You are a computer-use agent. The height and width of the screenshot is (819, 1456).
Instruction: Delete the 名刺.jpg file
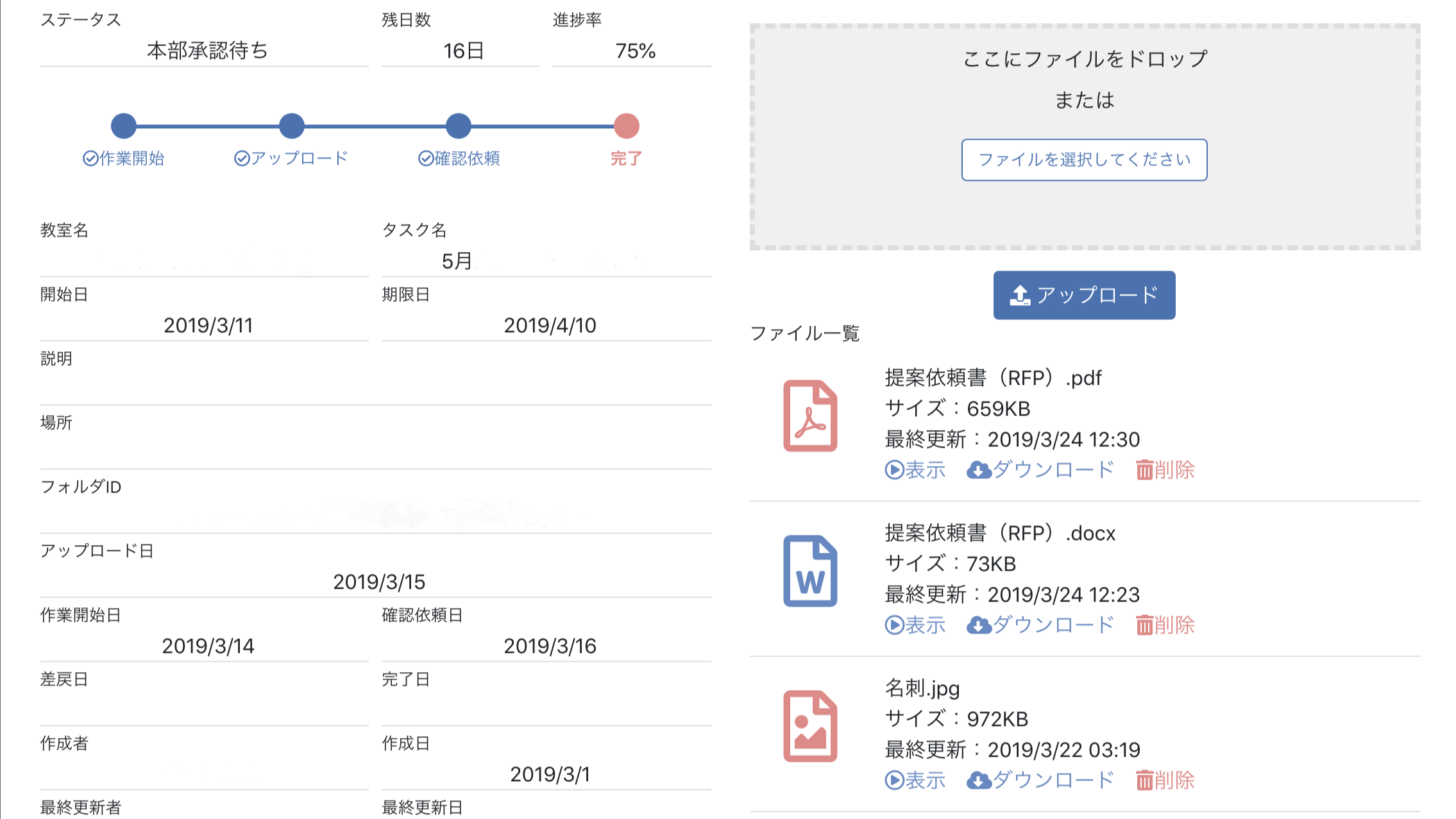(1165, 781)
